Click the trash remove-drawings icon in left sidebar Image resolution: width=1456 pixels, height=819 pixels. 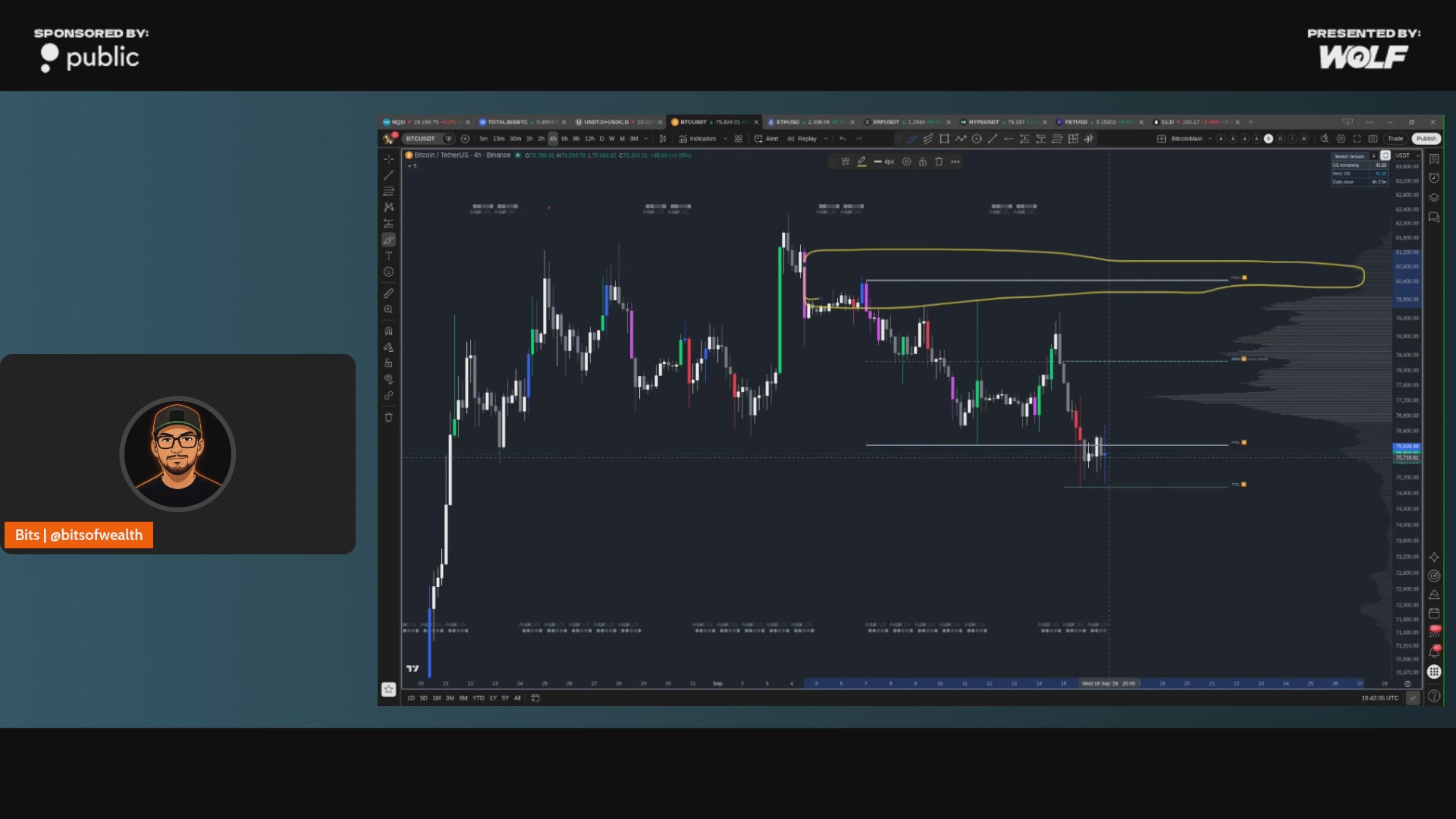388,417
